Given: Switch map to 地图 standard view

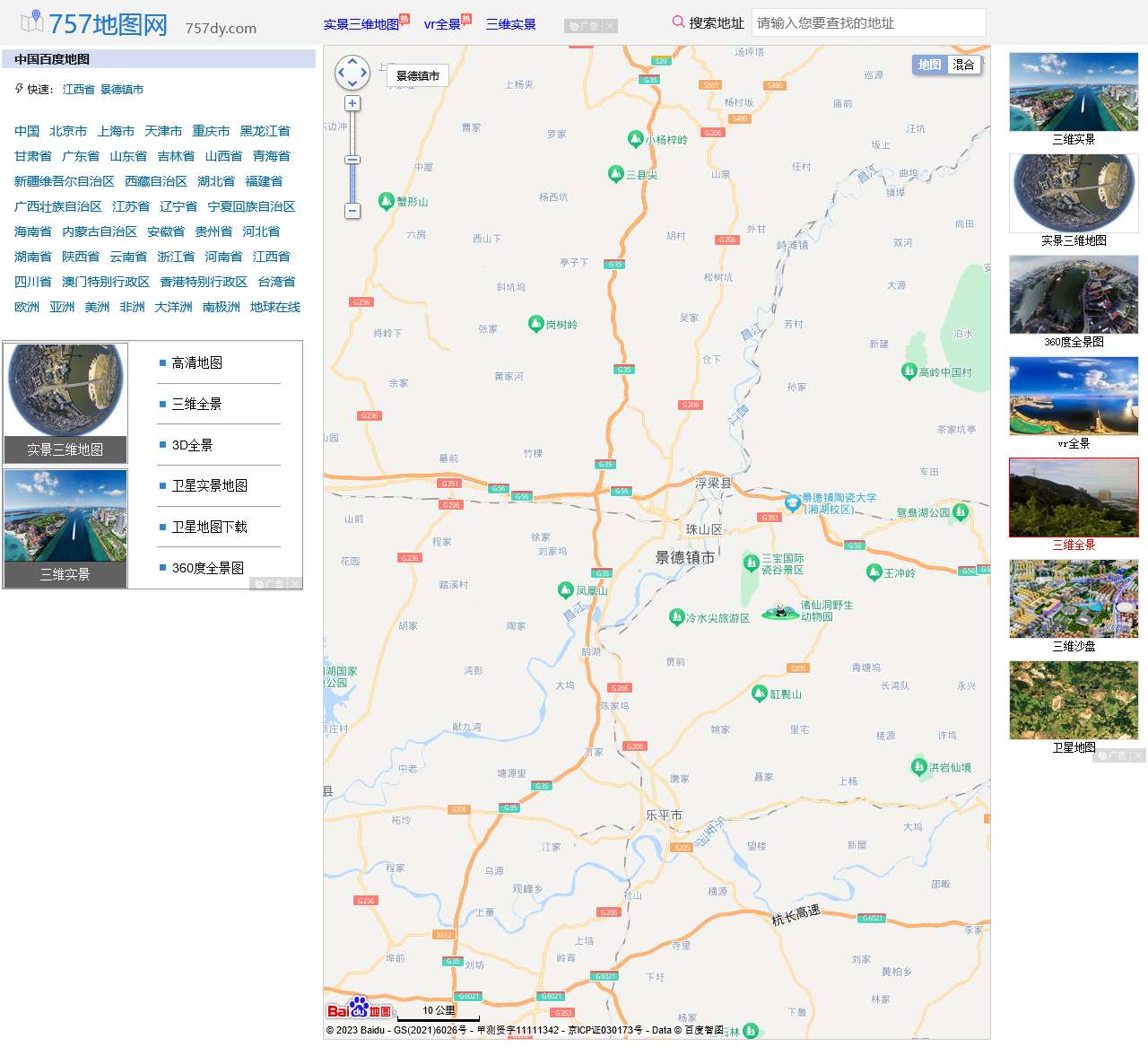Looking at the screenshot, I should click(x=930, y=65).
